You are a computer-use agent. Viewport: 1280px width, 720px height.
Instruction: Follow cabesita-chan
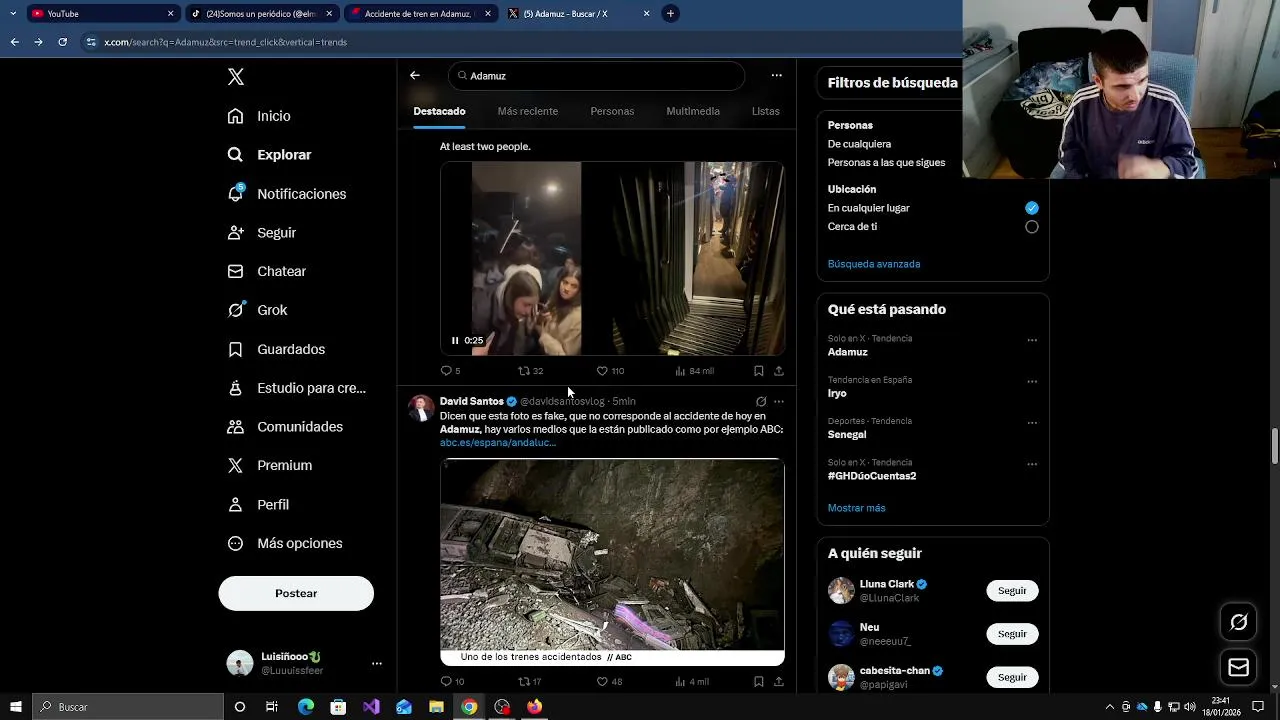(1012, 677)
